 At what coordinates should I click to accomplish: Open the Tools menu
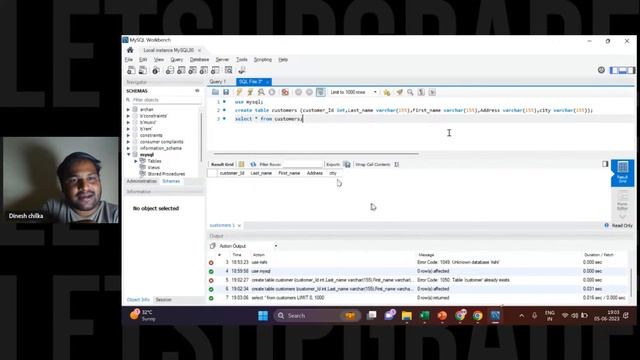242,60
